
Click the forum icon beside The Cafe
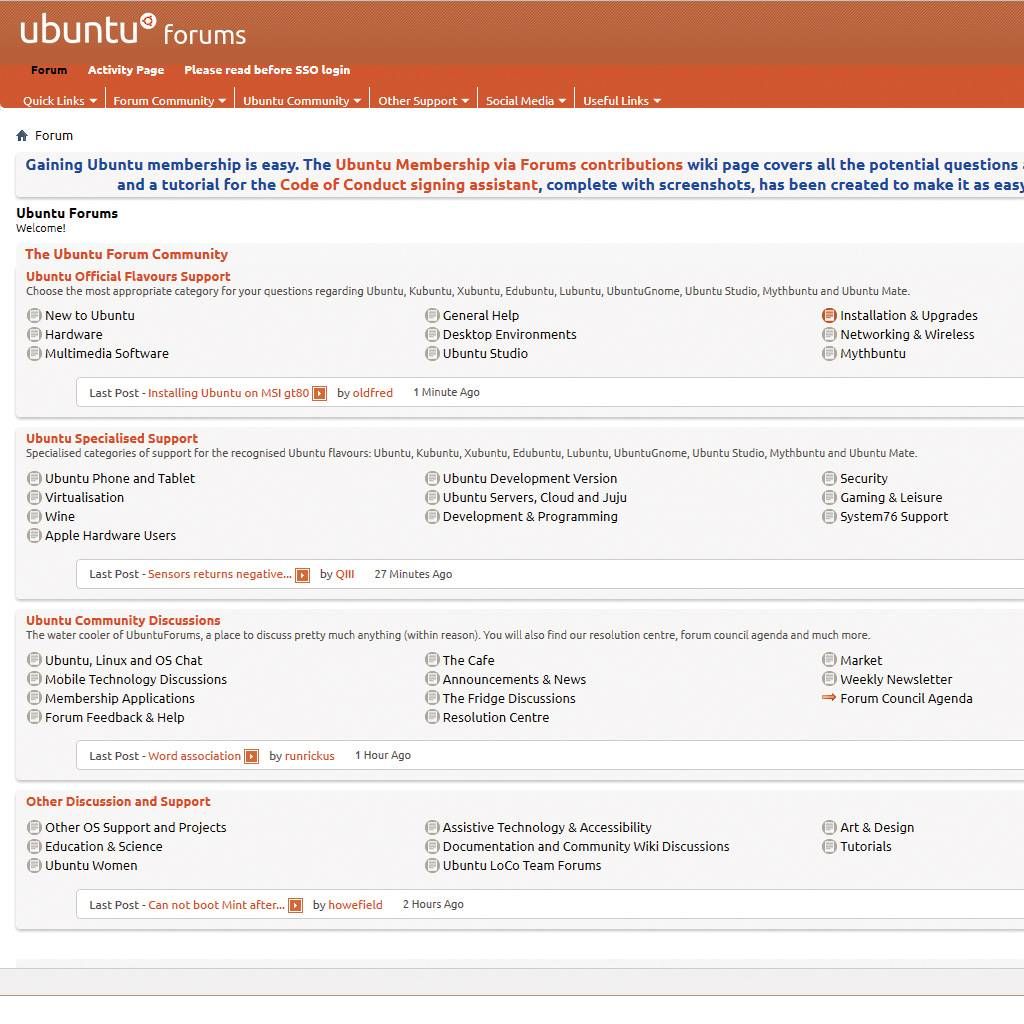pyautogui.click(x=432, y=660)
